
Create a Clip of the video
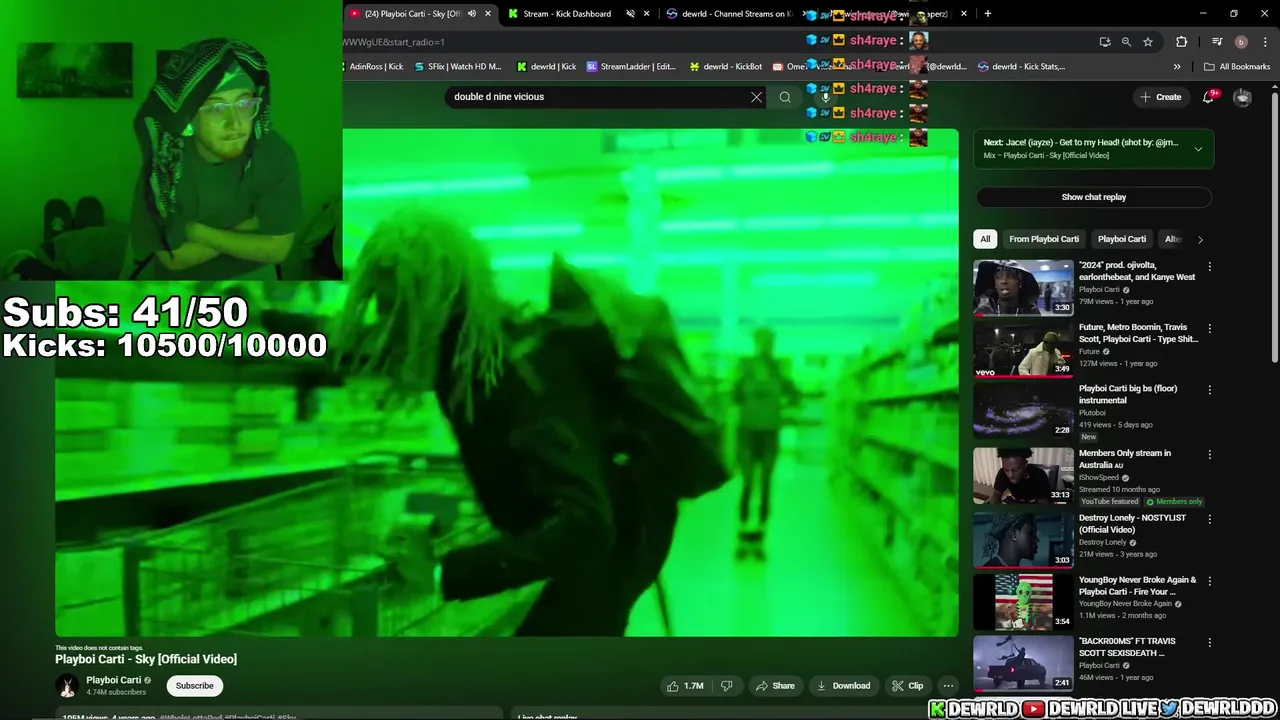click(907, 686)
